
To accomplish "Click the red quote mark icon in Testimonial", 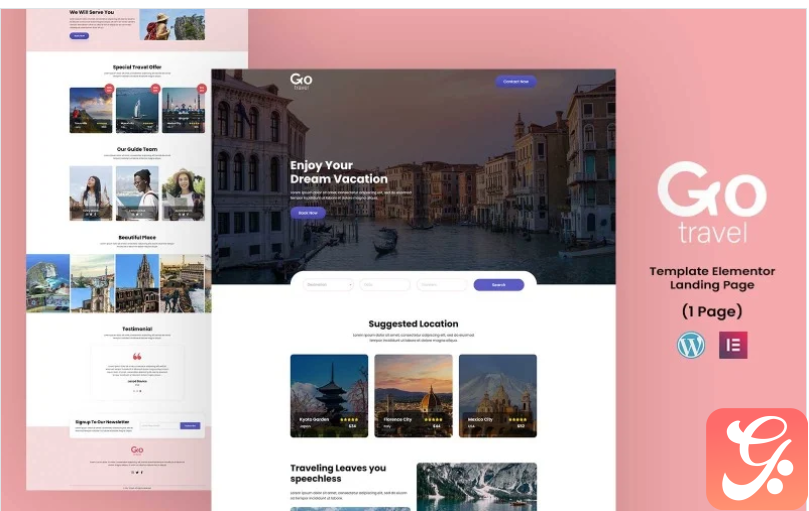I will pos(137,356).
